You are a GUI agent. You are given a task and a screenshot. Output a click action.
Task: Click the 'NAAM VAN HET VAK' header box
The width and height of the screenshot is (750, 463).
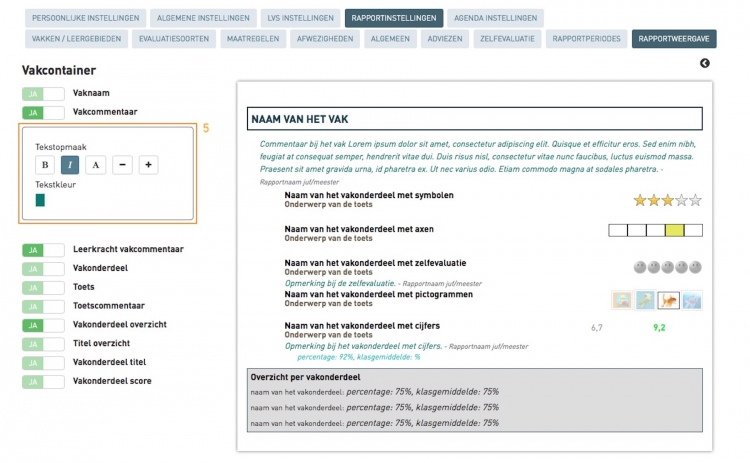coord(474,119)
